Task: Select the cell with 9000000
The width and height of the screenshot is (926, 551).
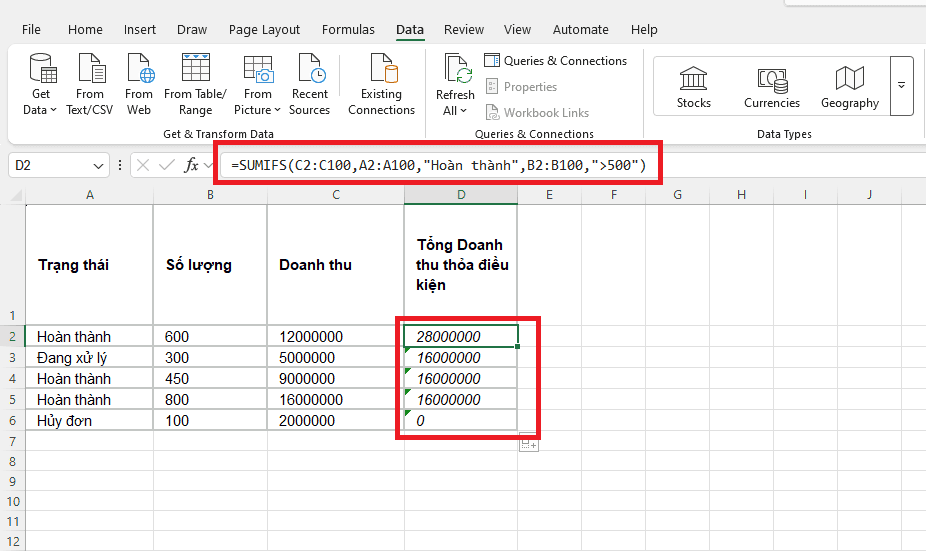Action: pos(335,379)
